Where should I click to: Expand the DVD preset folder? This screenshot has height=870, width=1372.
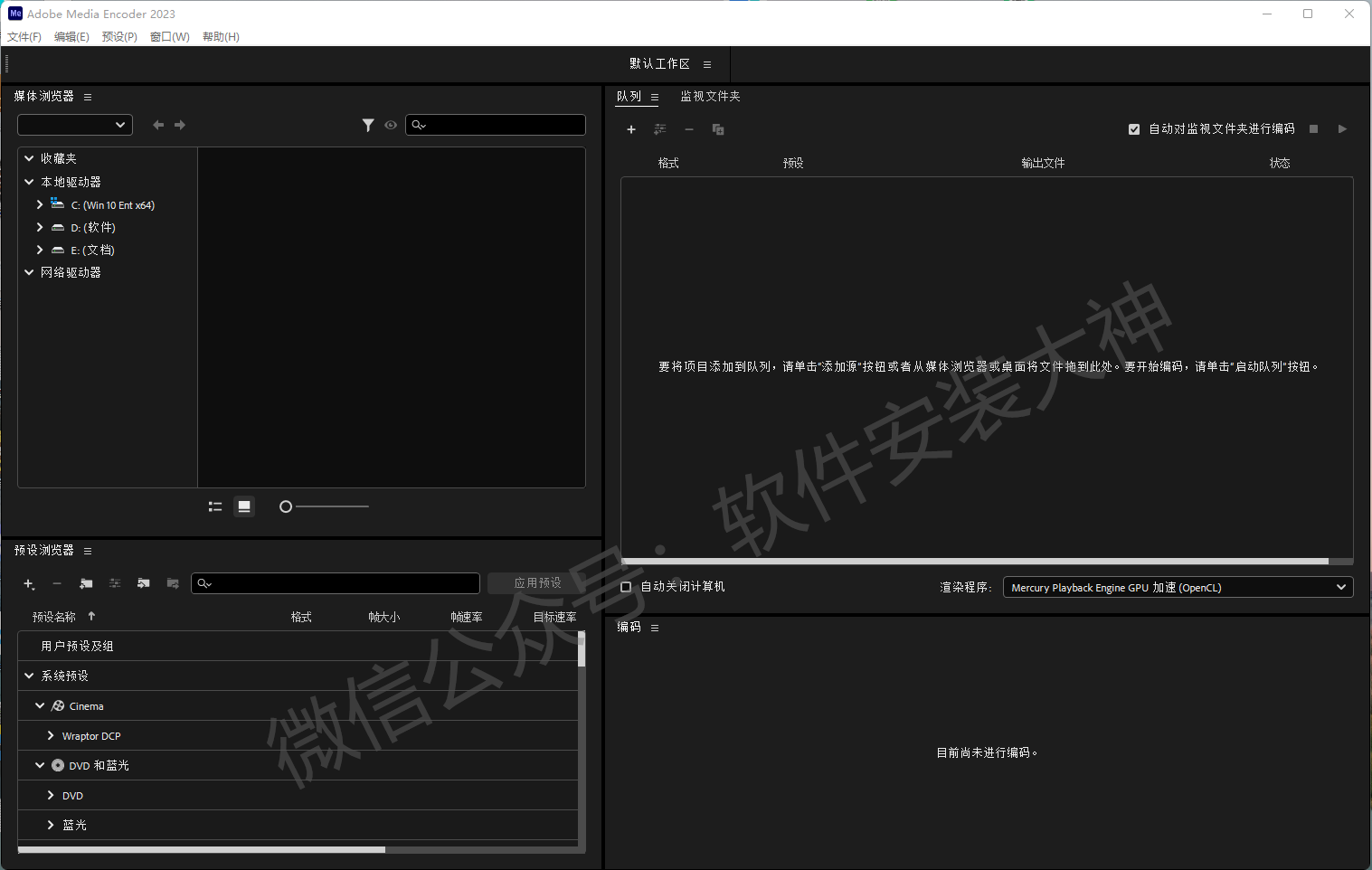coord(51,795)
